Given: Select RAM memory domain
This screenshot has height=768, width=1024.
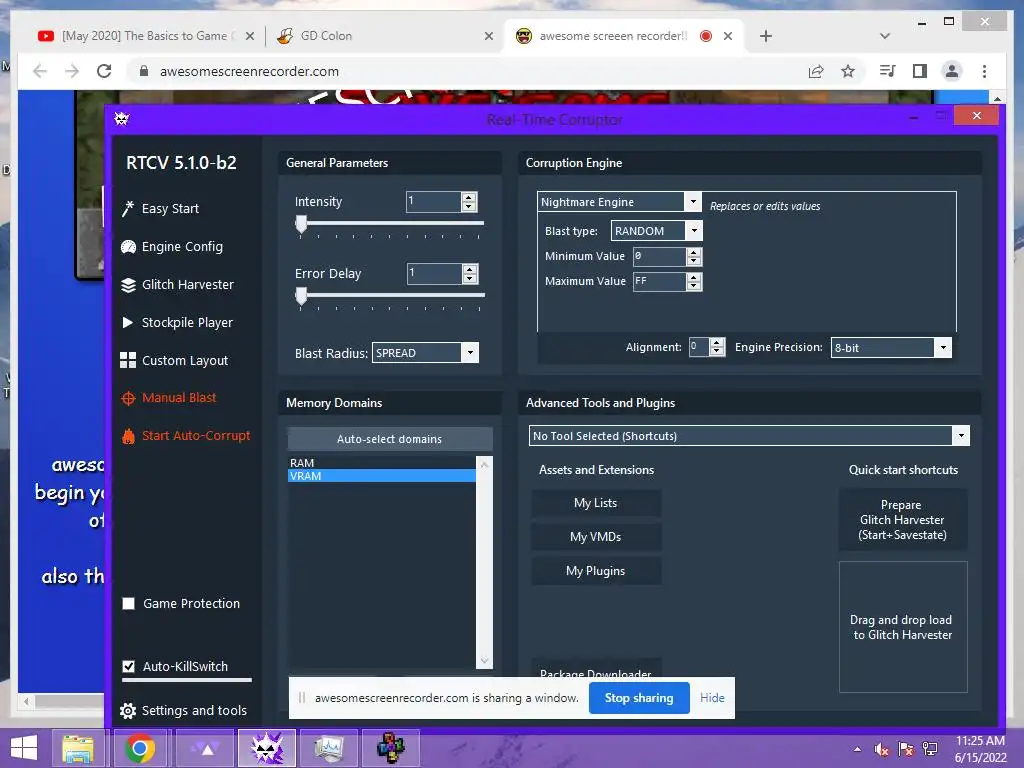Looking at the screenshot, I should [381, 462].
